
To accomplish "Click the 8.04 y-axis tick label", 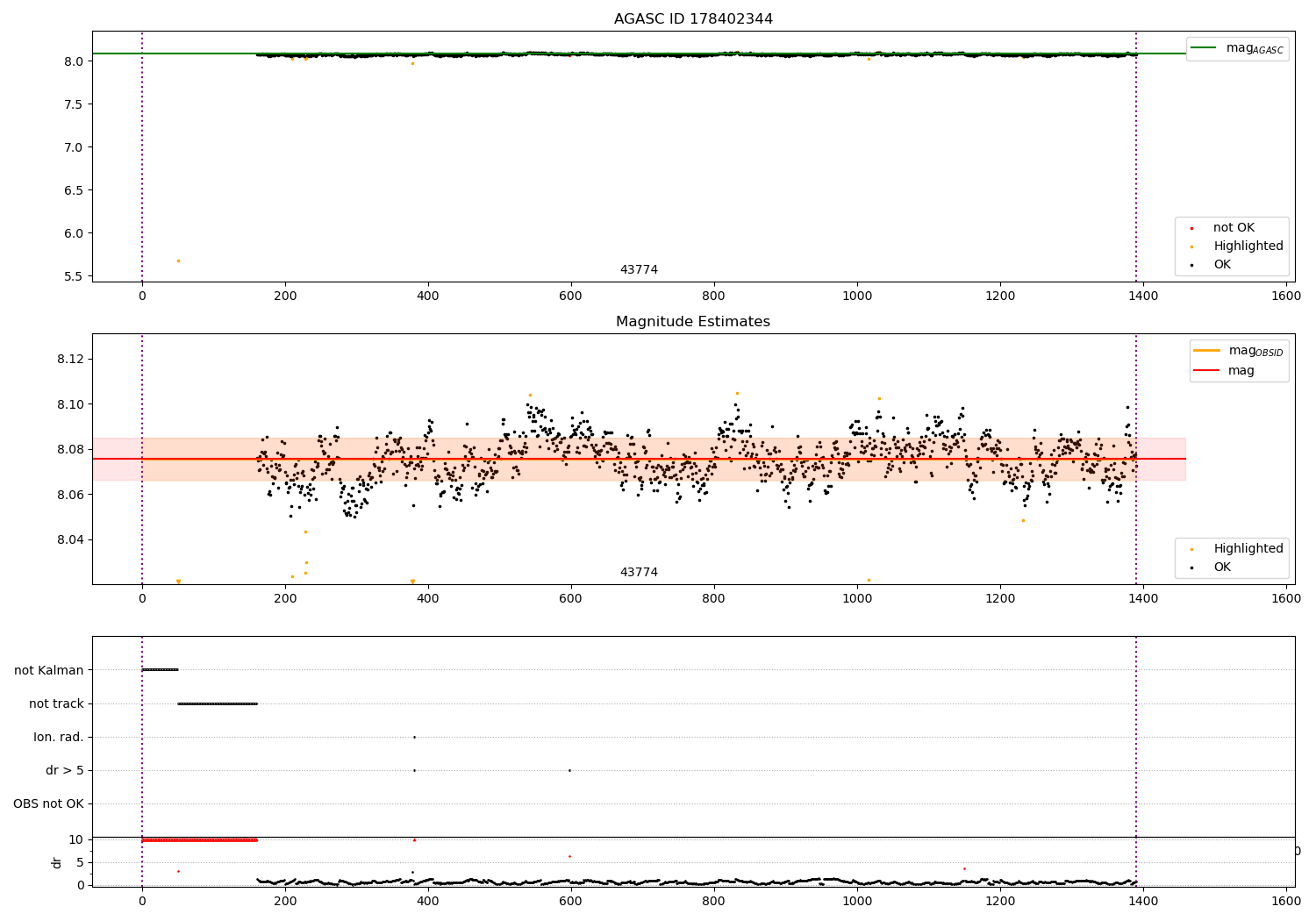I will click(x=70, y=539).
